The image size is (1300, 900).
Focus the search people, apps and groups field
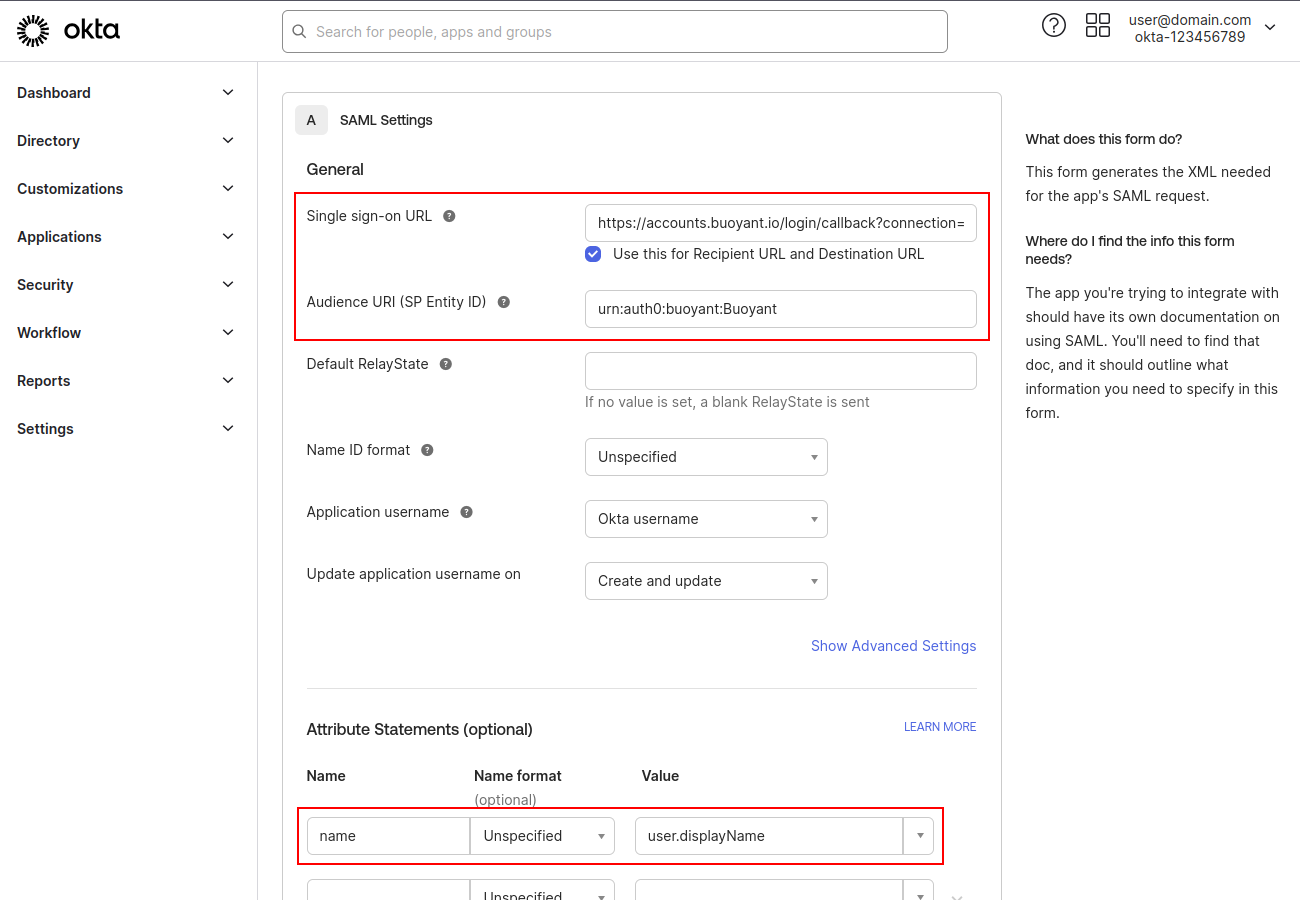(615, 32)
